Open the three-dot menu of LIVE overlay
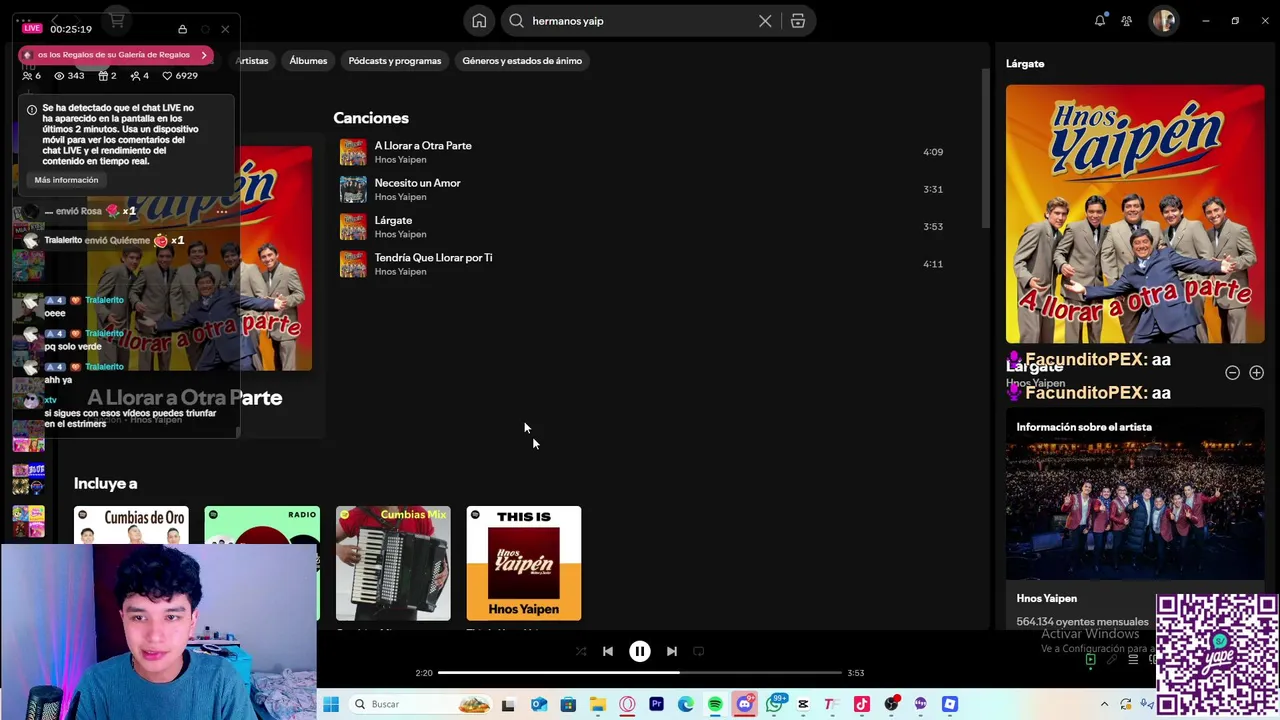1280x720 pixels. [23, 21]
